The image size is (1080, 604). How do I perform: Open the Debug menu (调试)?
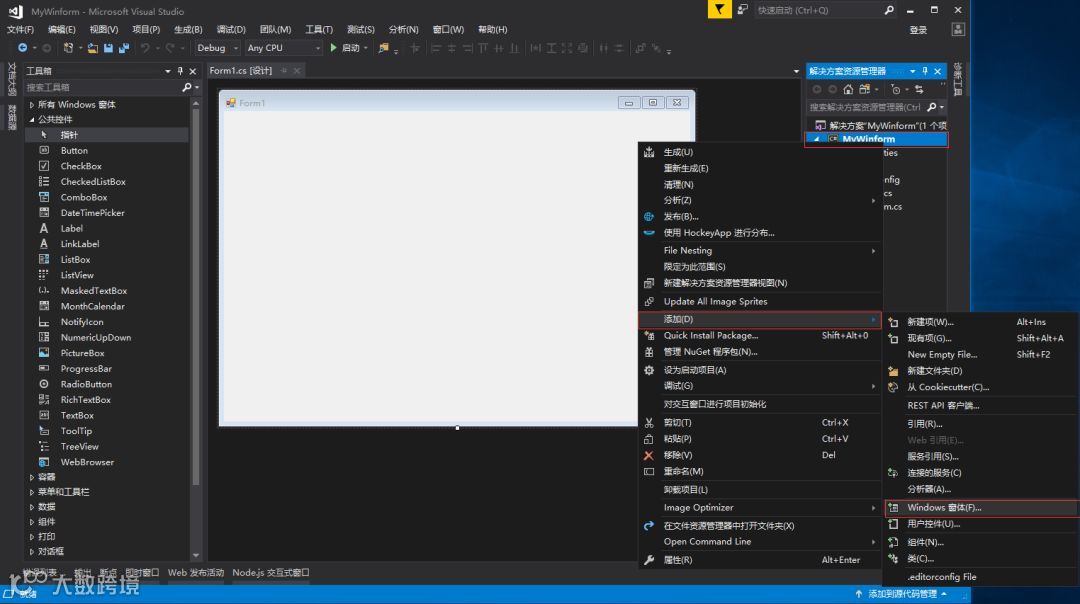point(231,30)
